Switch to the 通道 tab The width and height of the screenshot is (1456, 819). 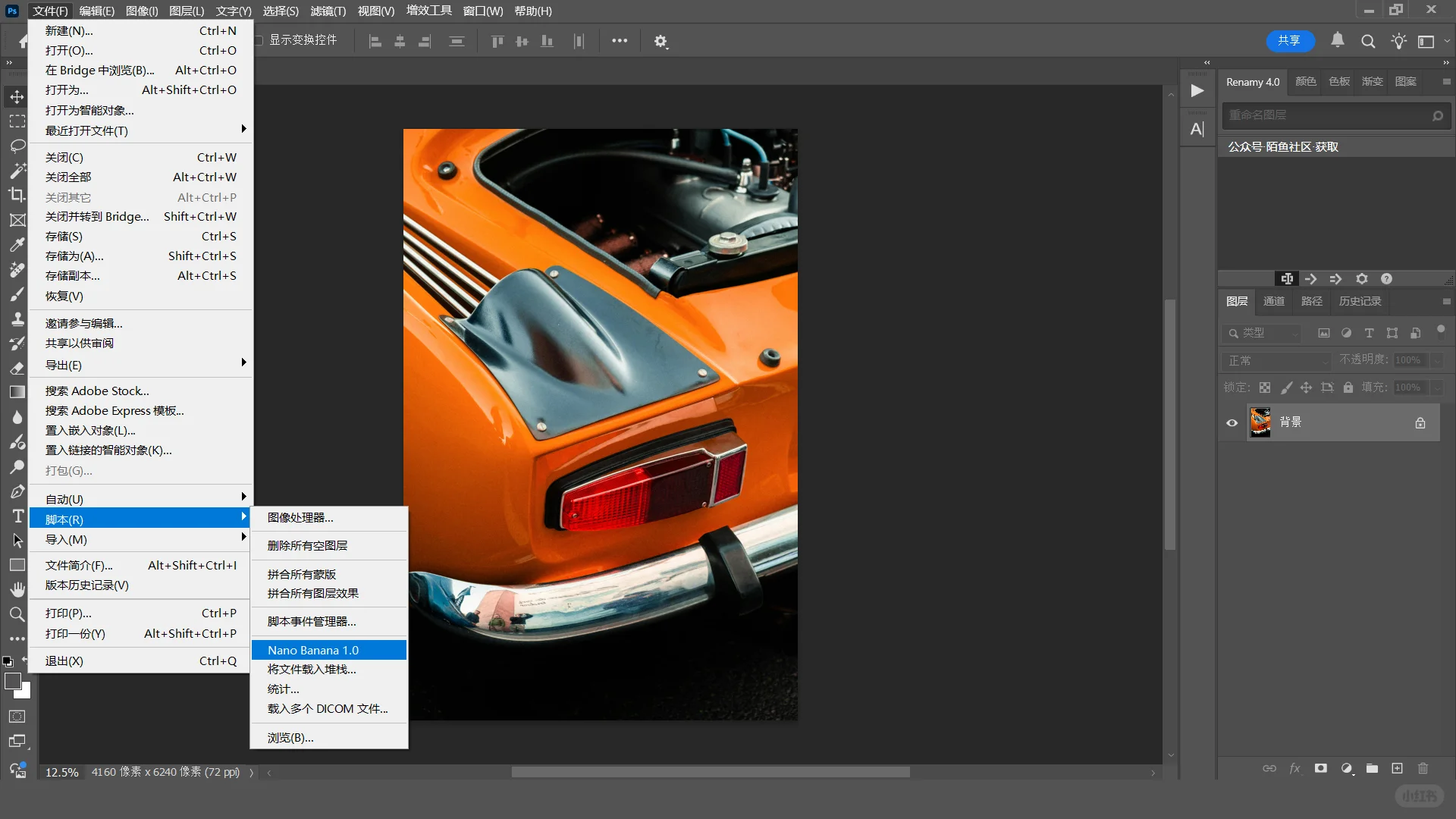1274,301
